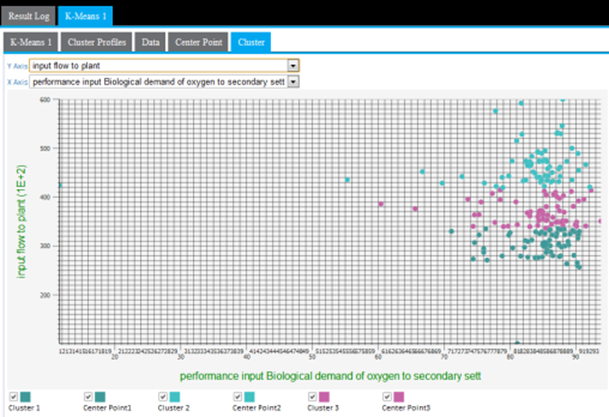Click the 20 tick label on the X axis
609x417 pixels.
tap(115, 357)
